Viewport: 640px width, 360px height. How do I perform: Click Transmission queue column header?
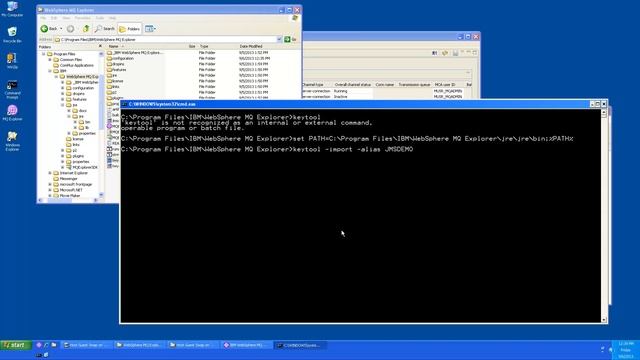coord(414,84)
